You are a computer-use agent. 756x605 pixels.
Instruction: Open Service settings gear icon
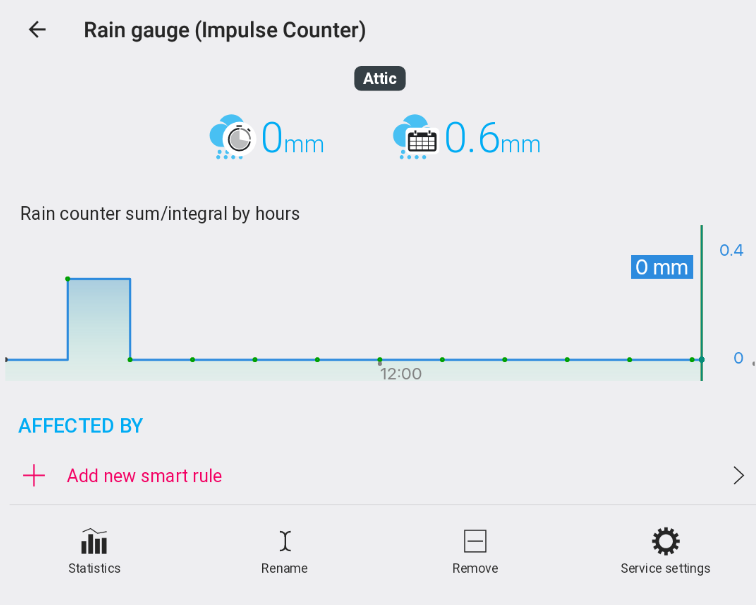pos(665,542)
